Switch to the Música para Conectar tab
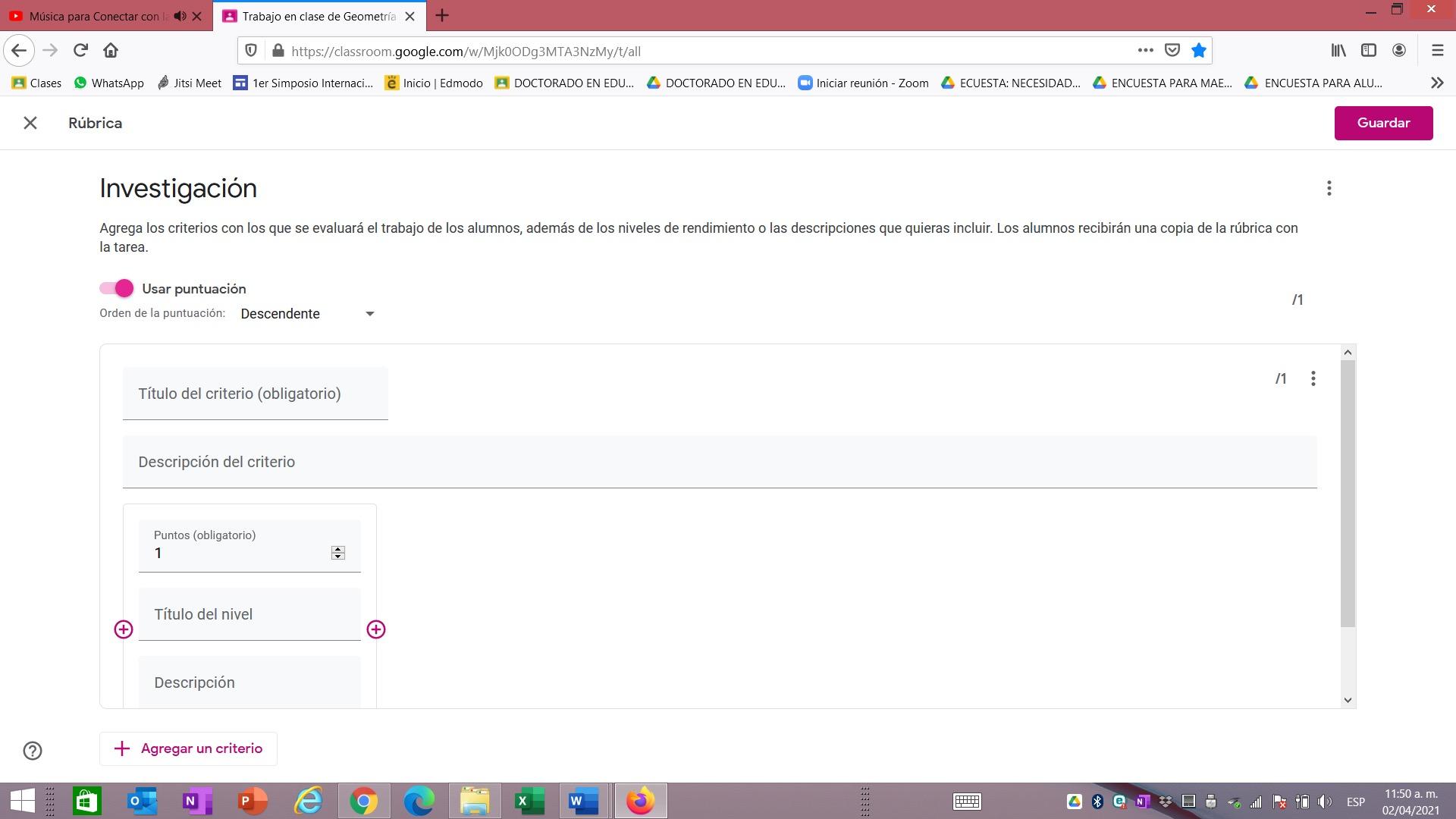This screenshot has width=1456, height=819. [95, 16]
